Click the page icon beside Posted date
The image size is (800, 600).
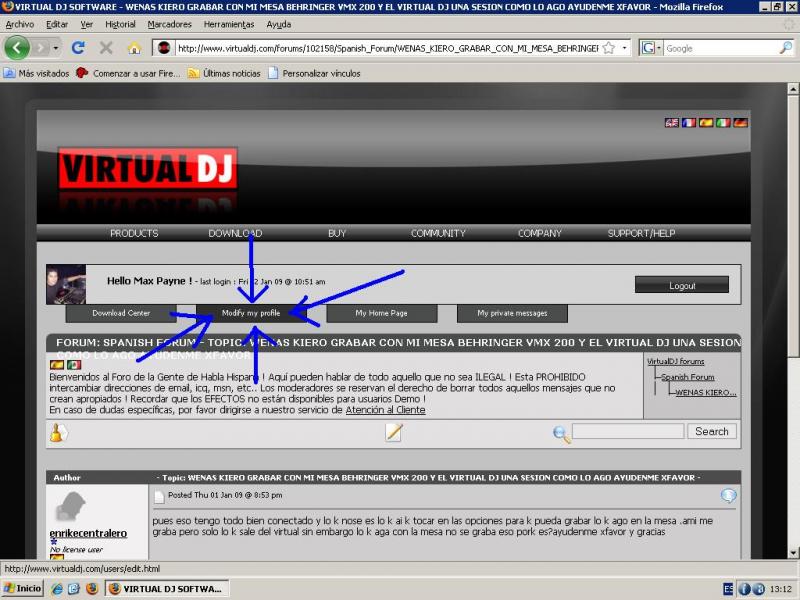(x=159, y=496)
